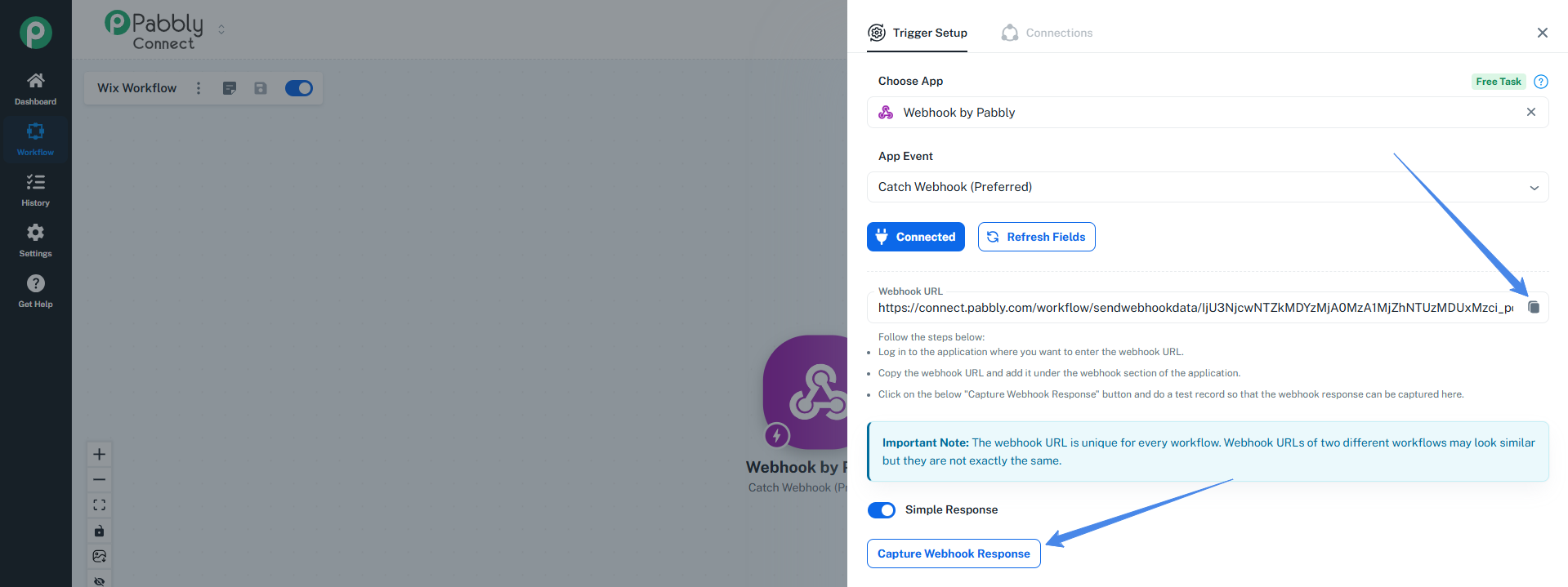Image resolution: width=1568 pixels, height=587 pixels.
Task: Disable the Simple Response toggle
Action: coord(882,510)
